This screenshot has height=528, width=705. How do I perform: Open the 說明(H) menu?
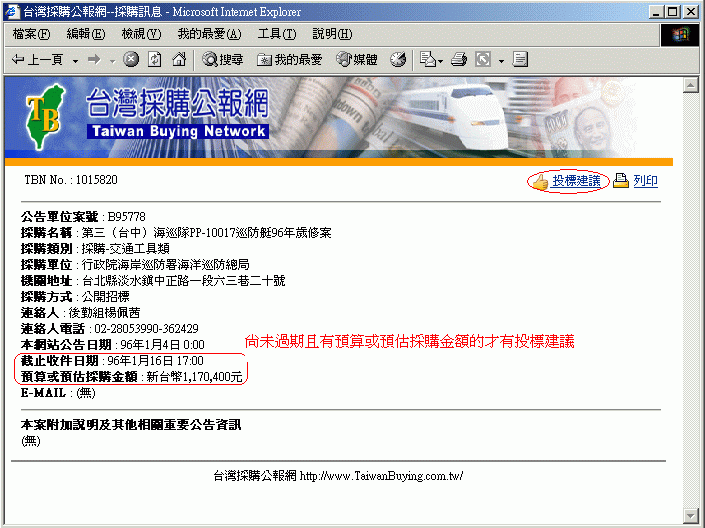point(332,34)
